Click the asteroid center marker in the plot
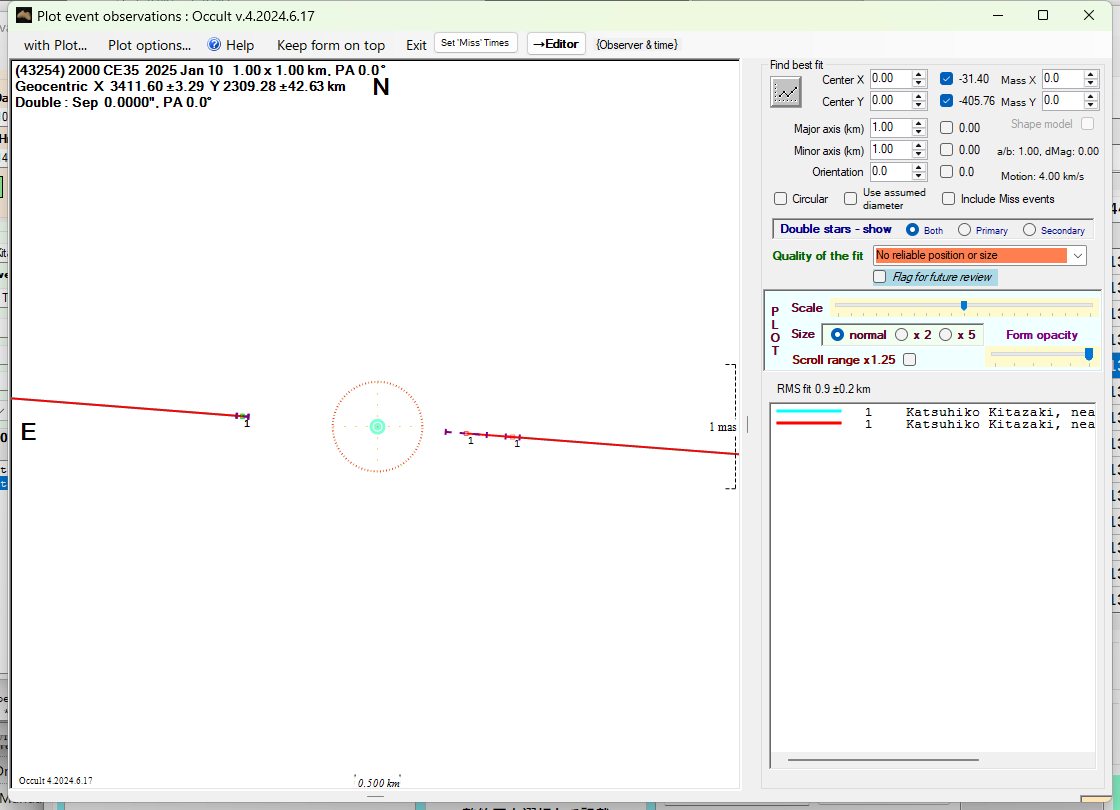 tap(377, 426)
